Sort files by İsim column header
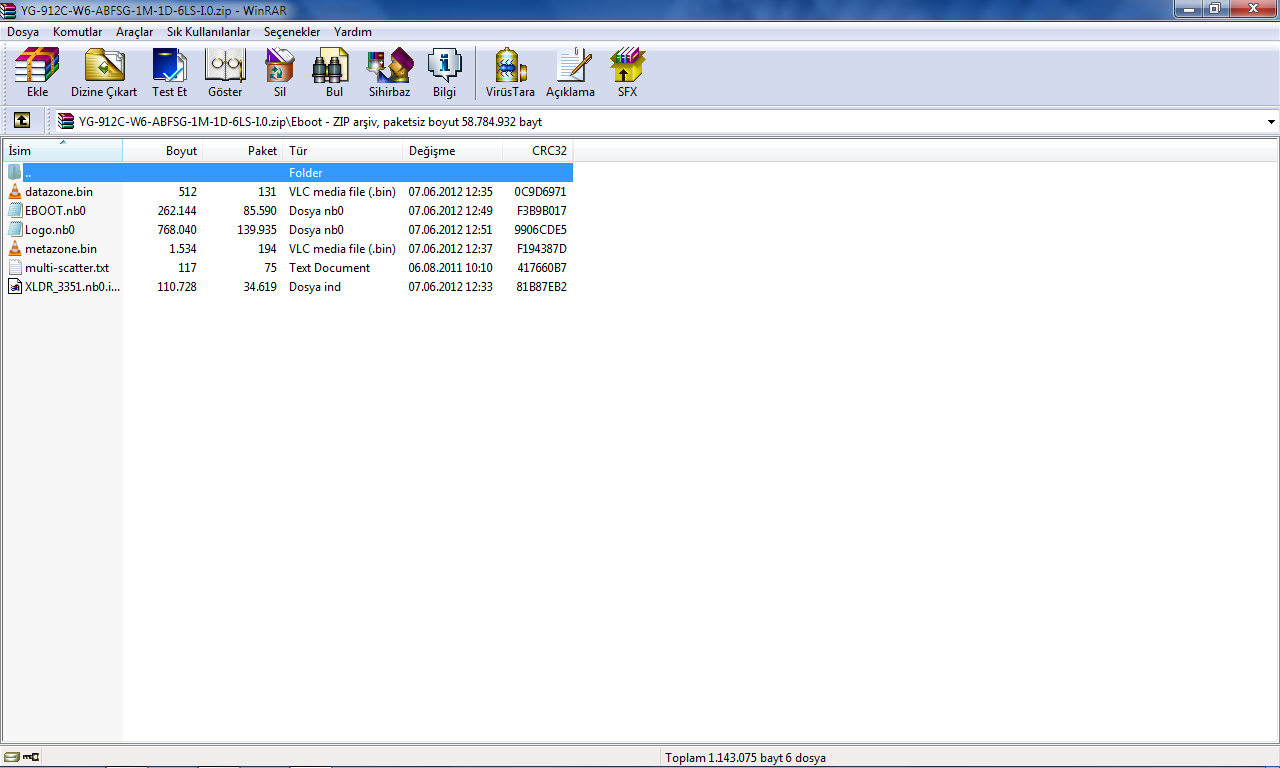 click(x=62, y=151)
